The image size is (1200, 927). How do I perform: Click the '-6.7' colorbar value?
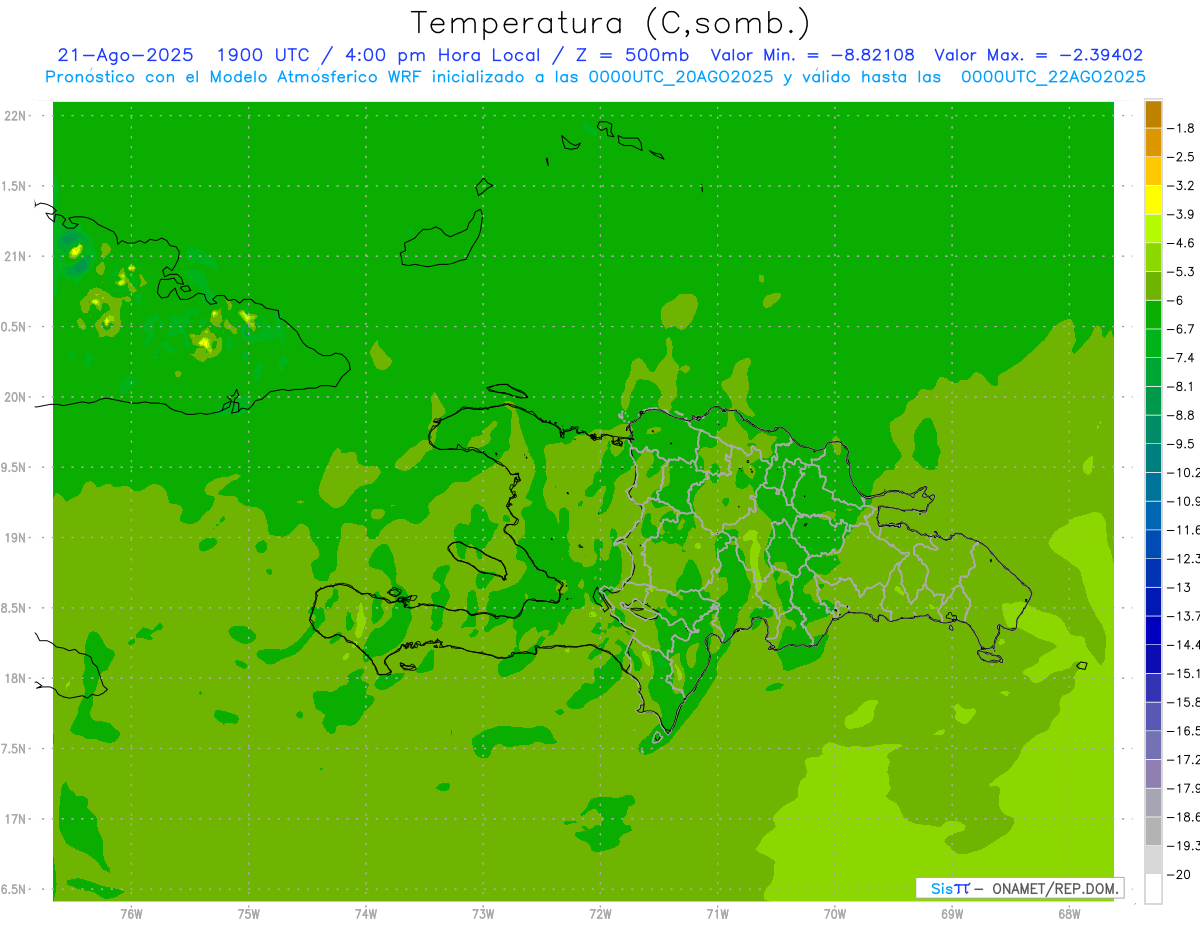1181,329
